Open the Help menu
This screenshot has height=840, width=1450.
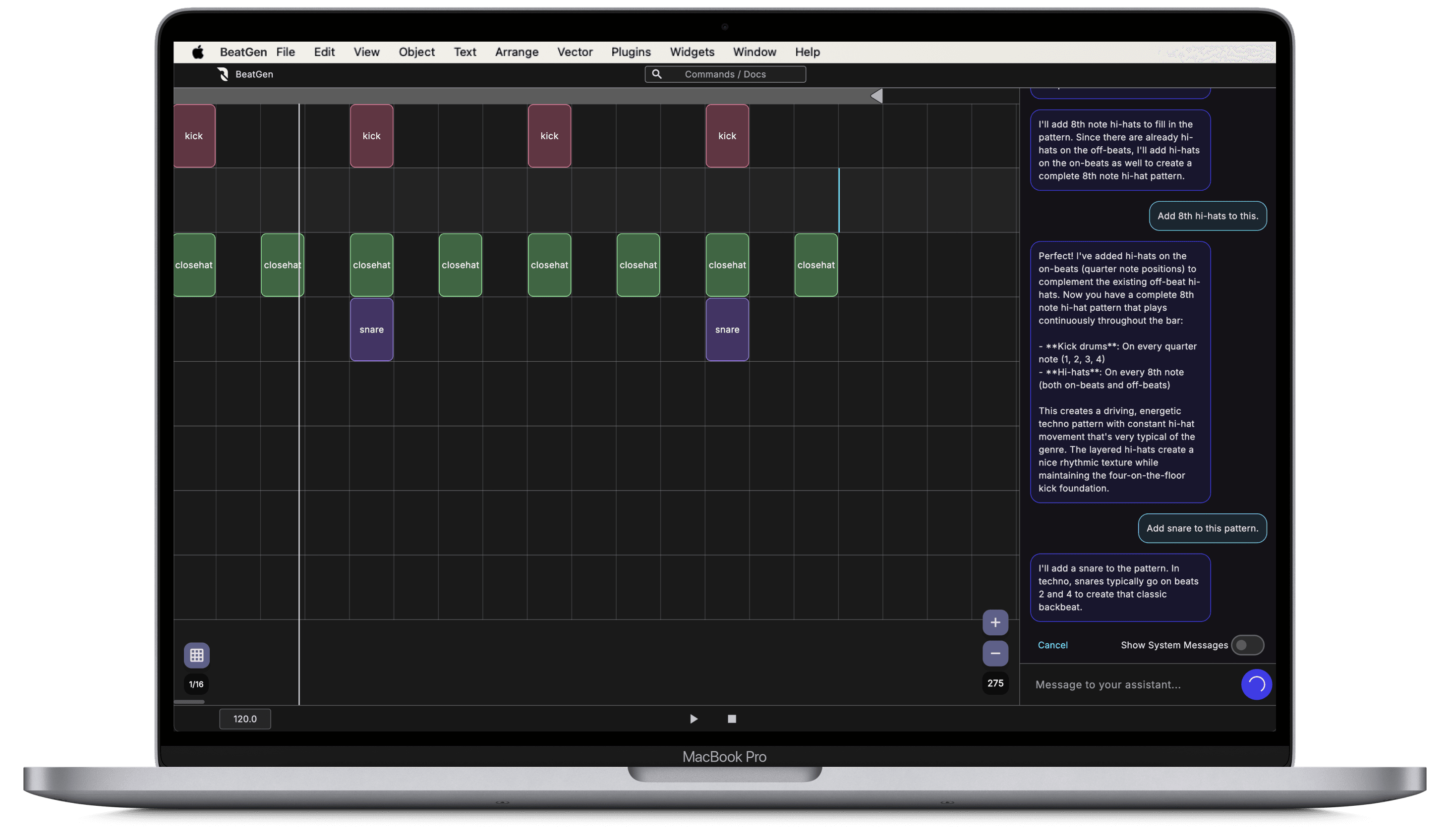click(x=807, y=52)
